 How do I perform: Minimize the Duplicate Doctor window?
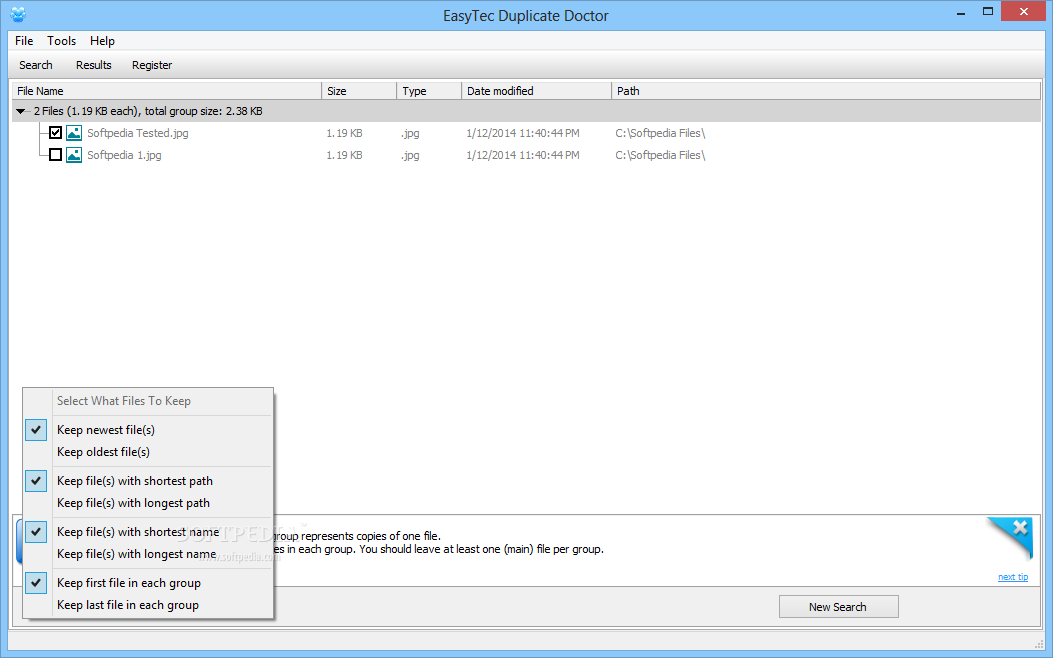(x=961, y=12)
